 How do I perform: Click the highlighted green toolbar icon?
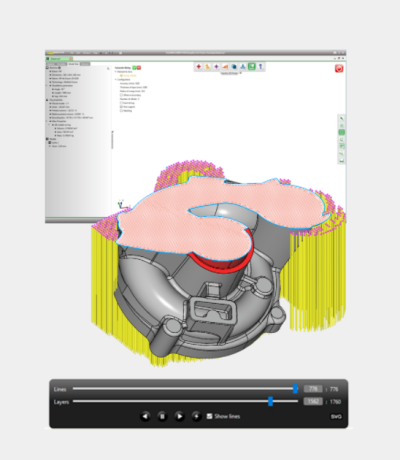(252, 66)
